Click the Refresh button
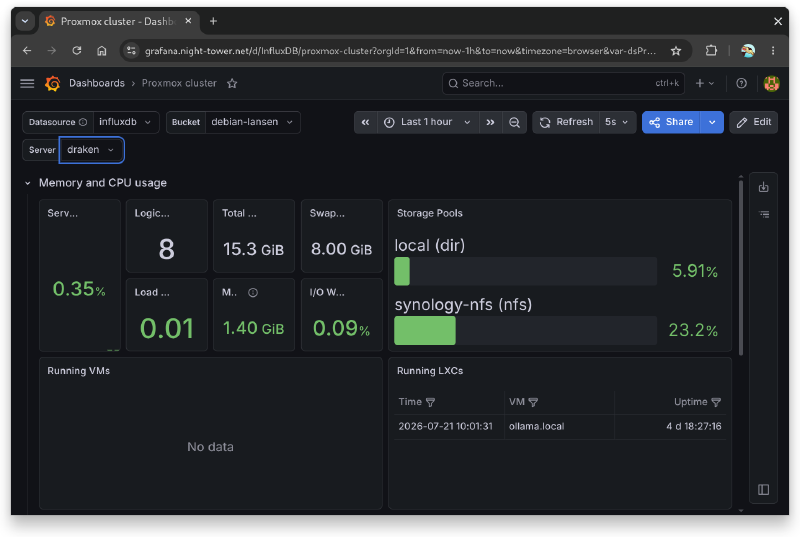 (566, 122)
